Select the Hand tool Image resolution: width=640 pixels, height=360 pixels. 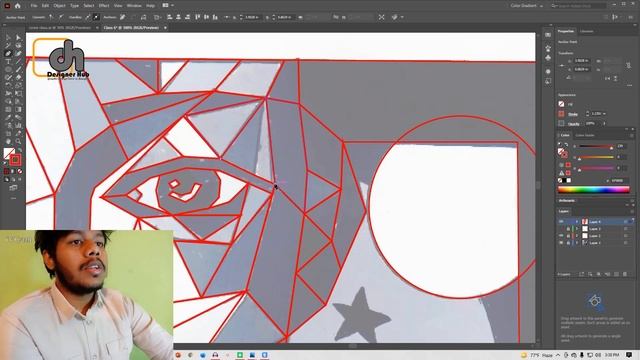8,142
